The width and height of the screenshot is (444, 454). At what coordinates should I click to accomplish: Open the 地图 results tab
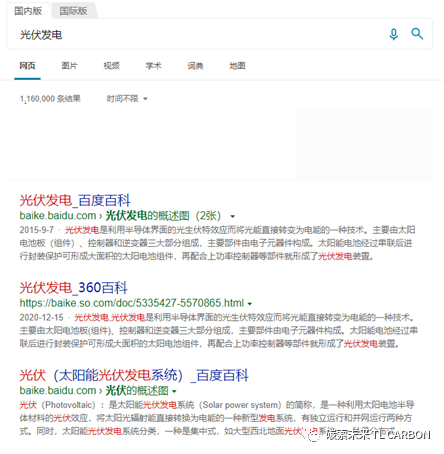[x=237, y=66]
